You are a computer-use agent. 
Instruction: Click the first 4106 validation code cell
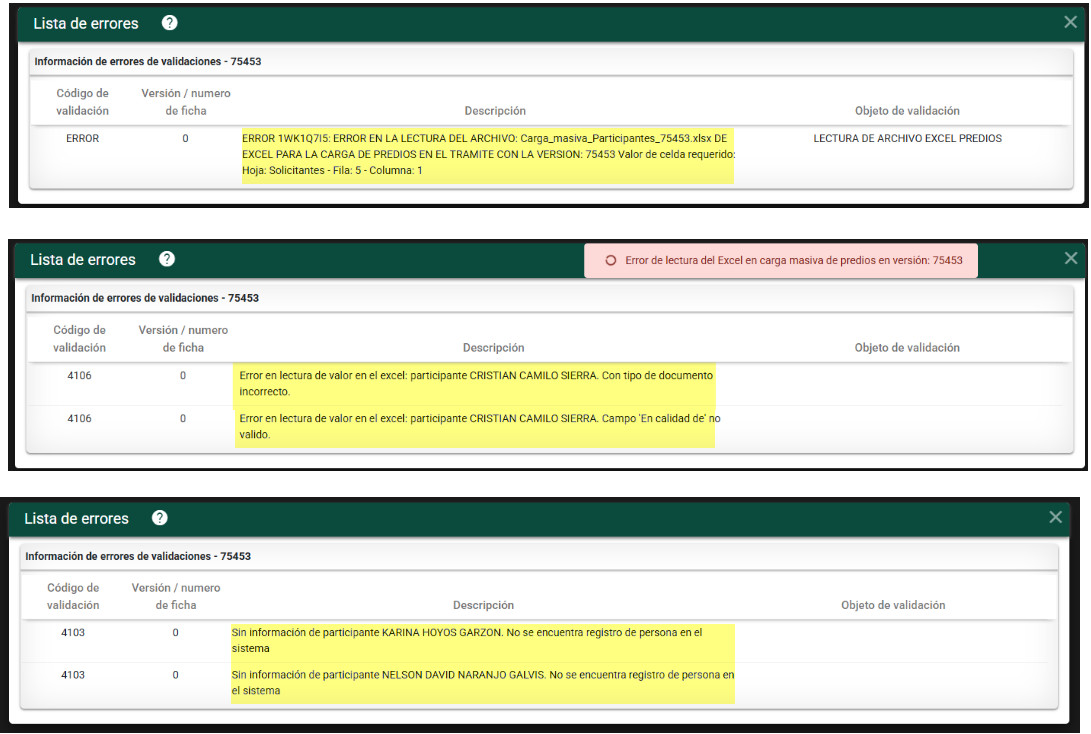tap(80, 376)
